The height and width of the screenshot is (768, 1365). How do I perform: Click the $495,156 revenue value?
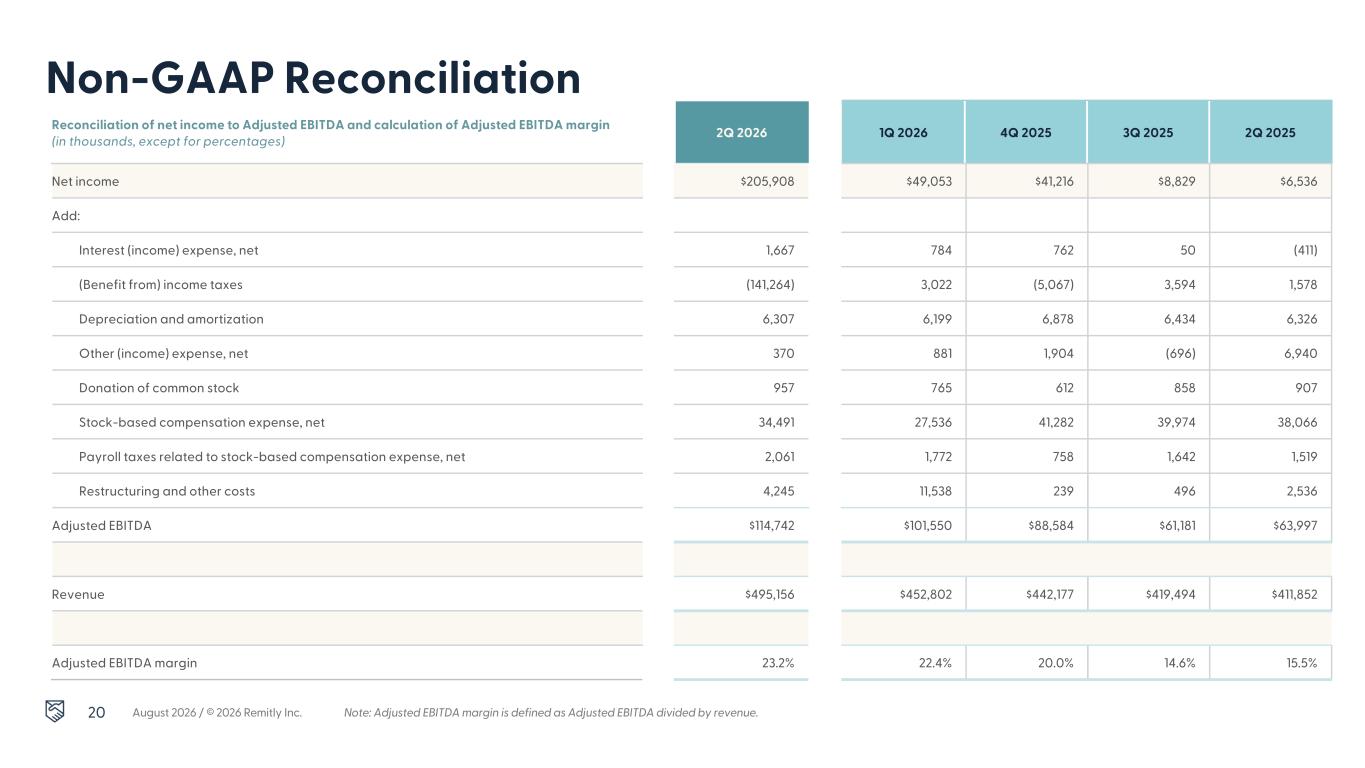pos(769,594)
